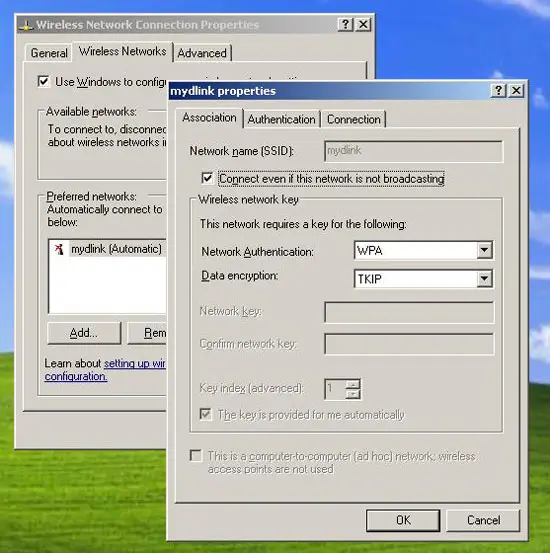This screenshot has width=550, height=553.
Task: Toggle The key is provided automatically checkbox
Action: (205, 414)
